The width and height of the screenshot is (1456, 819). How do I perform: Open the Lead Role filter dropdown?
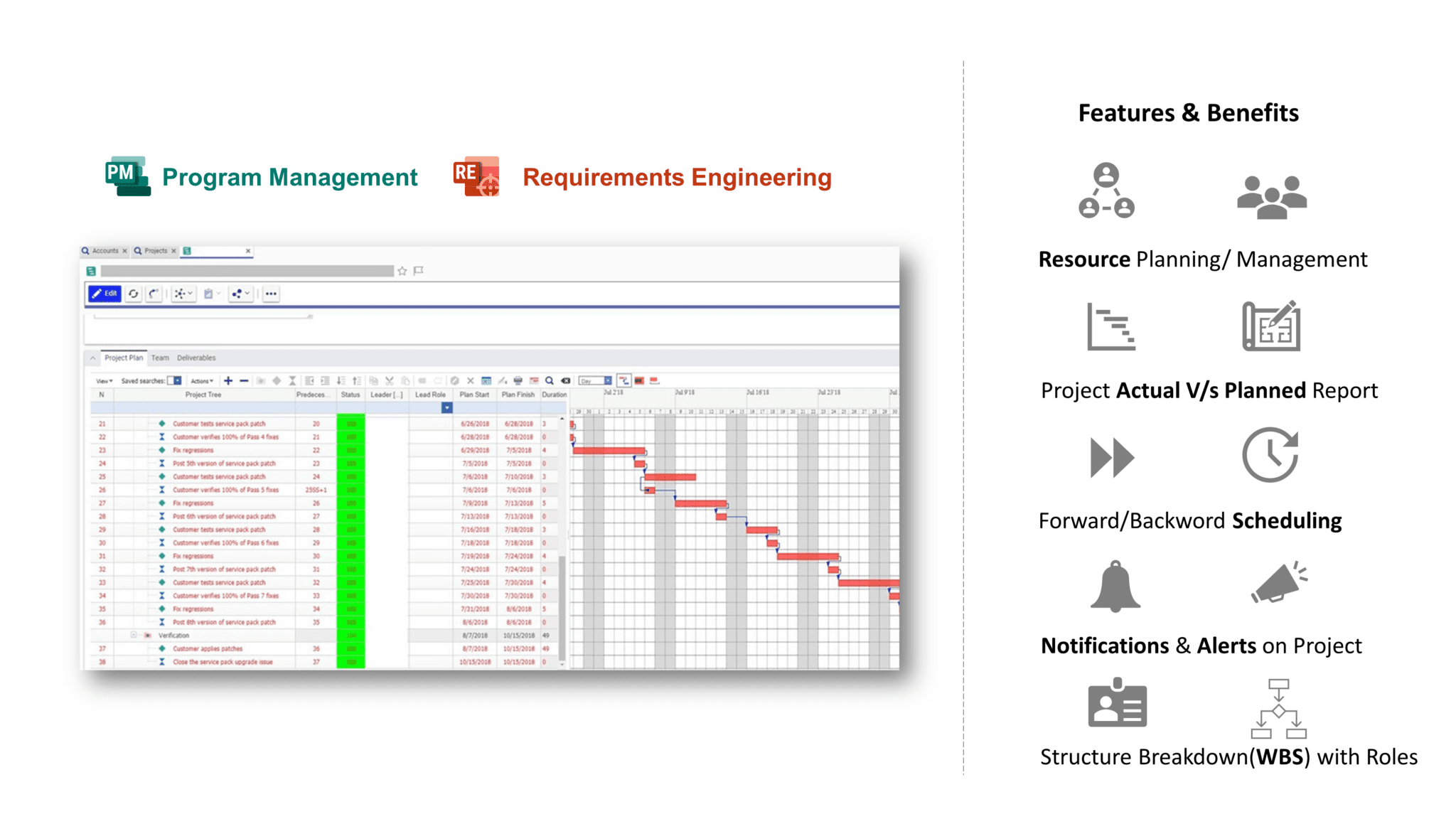(x=446, y=408)
